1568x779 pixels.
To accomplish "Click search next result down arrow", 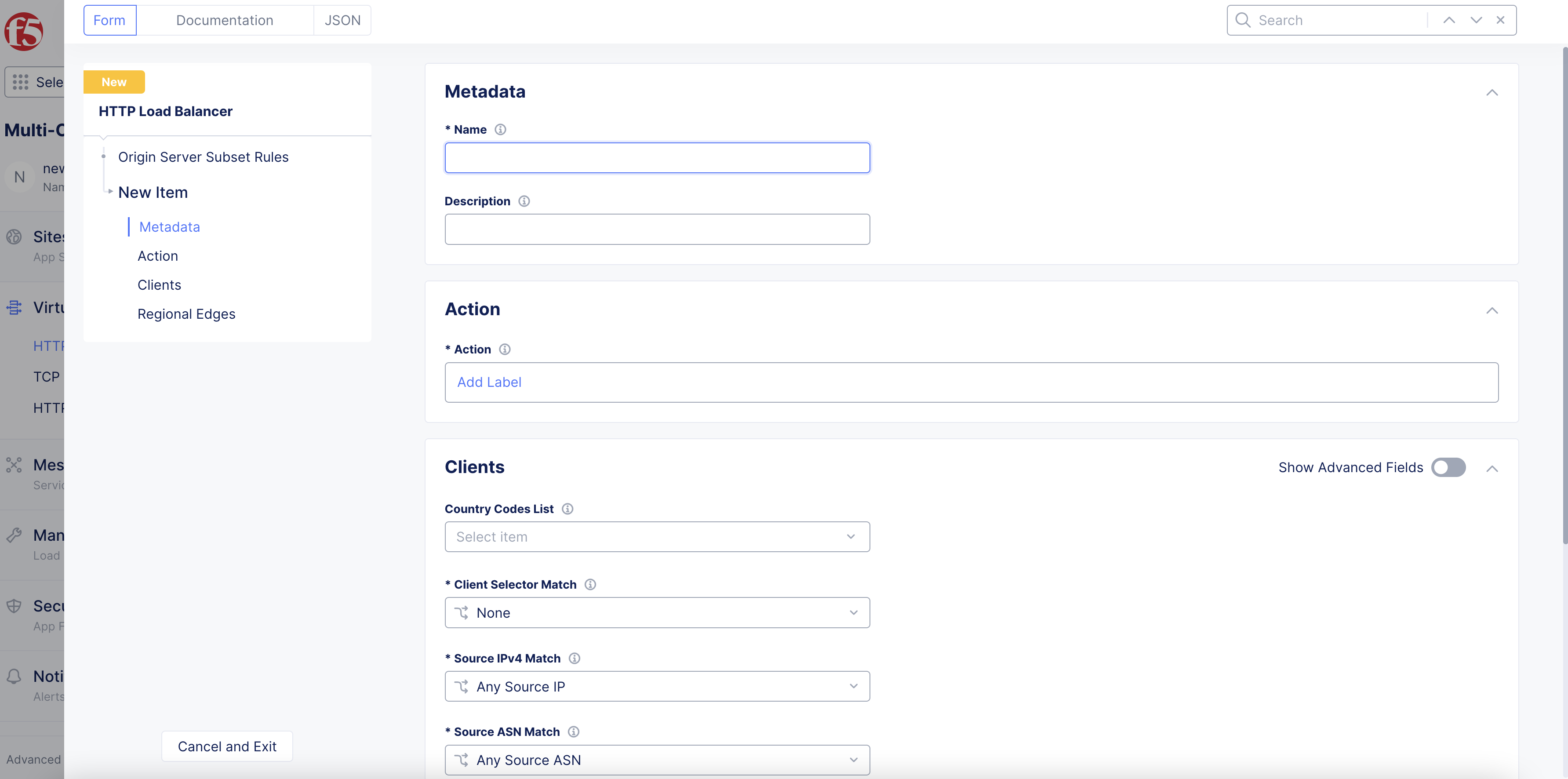I will (1476, 20).
